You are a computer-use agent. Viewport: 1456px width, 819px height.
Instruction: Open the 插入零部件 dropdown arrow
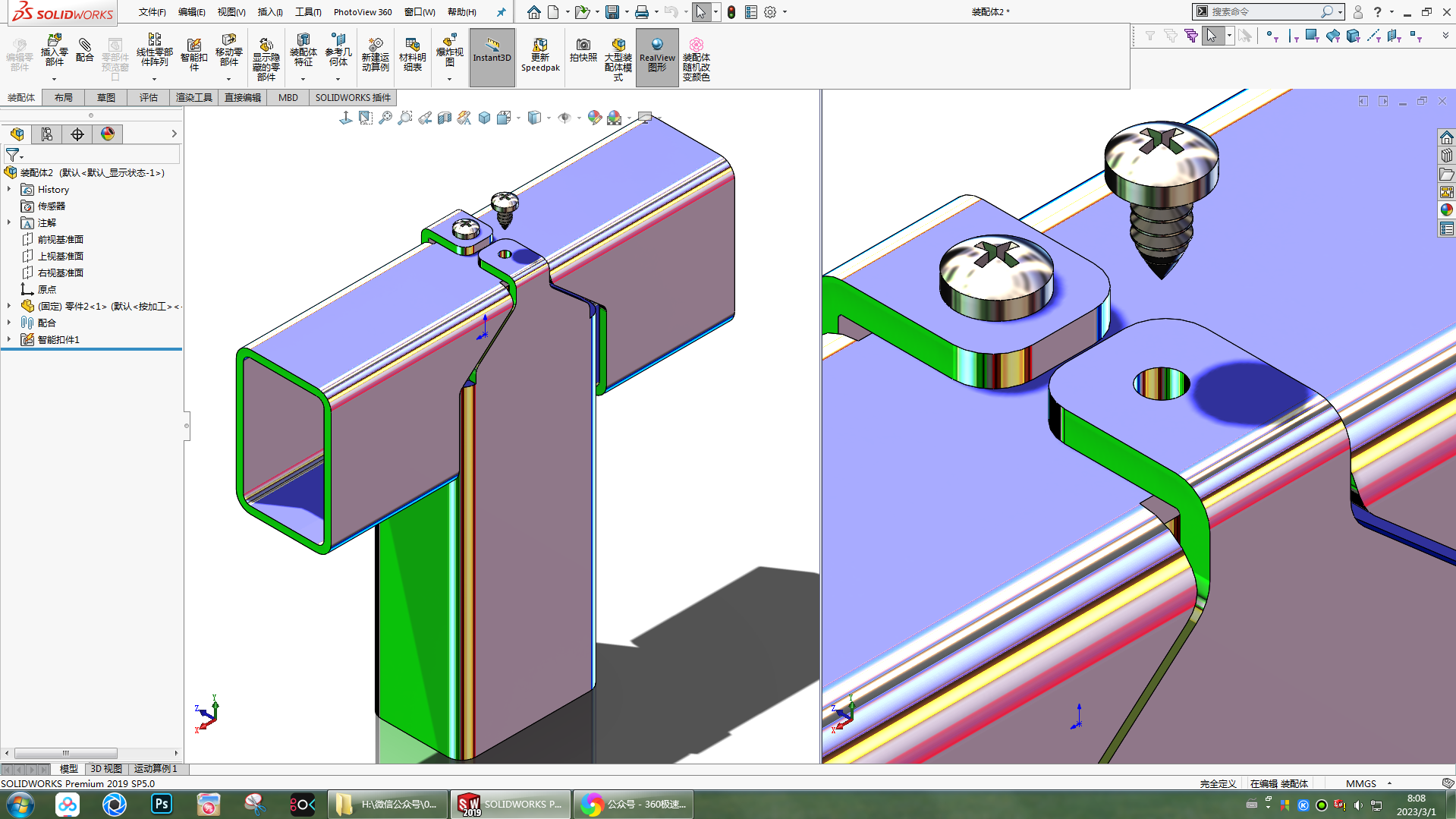54,79
